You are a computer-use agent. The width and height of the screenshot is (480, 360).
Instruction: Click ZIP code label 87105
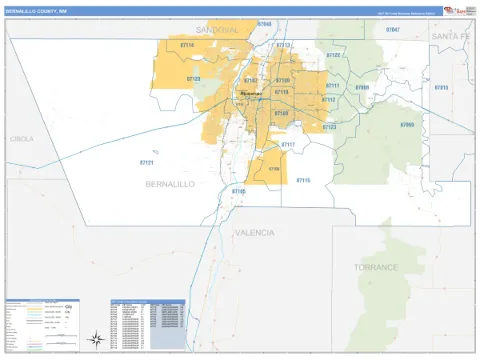239,191
